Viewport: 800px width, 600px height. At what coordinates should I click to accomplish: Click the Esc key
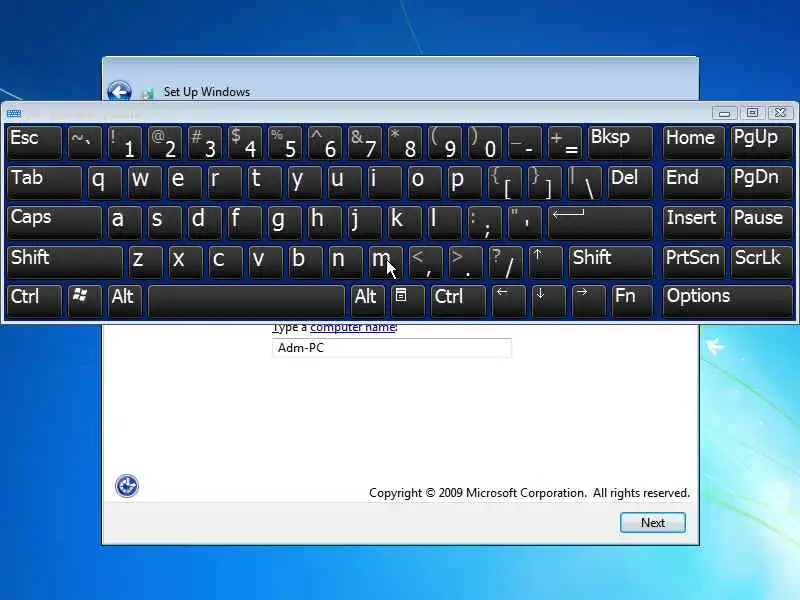pos(34,142)
